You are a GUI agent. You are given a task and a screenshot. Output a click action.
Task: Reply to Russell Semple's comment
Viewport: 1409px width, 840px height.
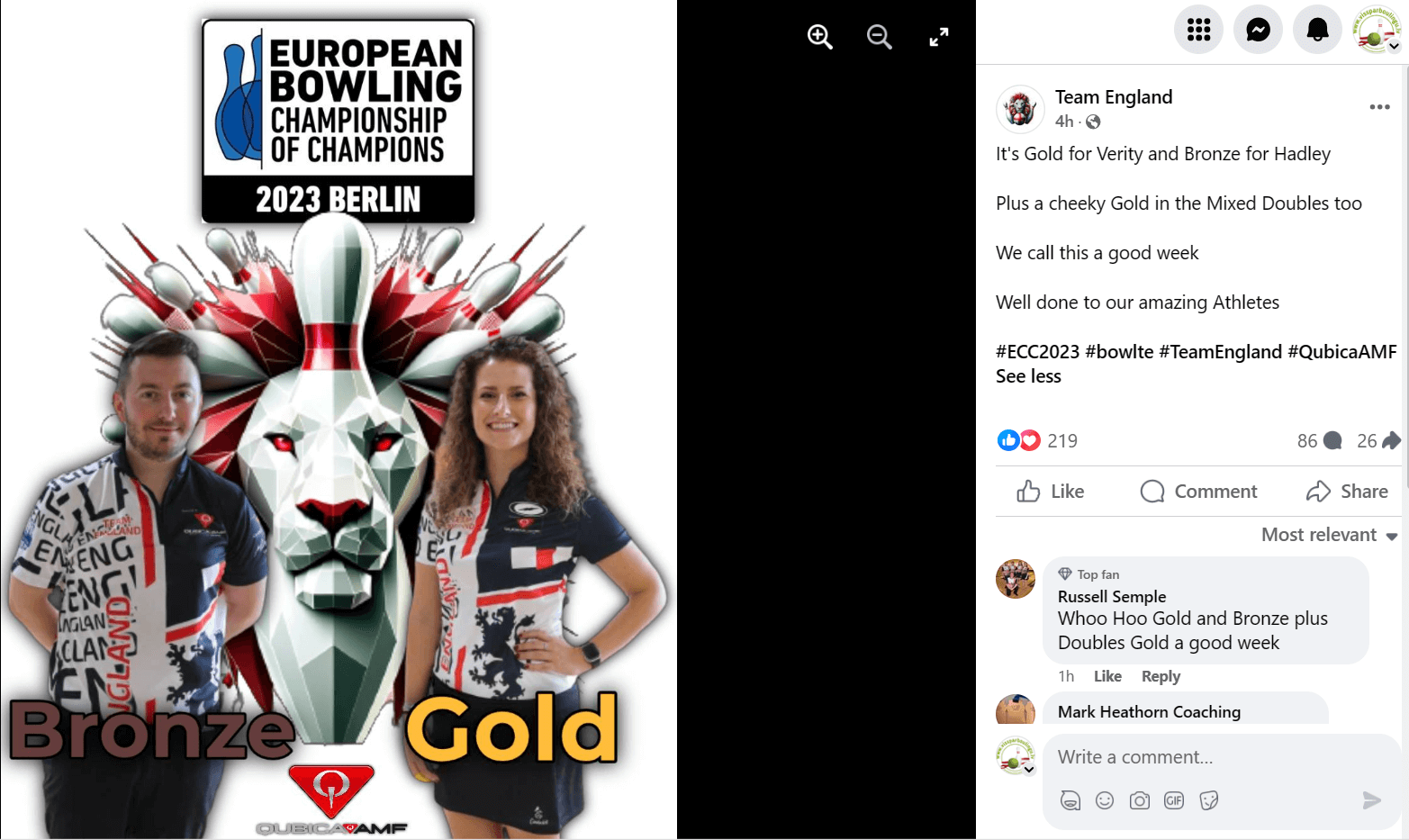tap(1161, 676)
